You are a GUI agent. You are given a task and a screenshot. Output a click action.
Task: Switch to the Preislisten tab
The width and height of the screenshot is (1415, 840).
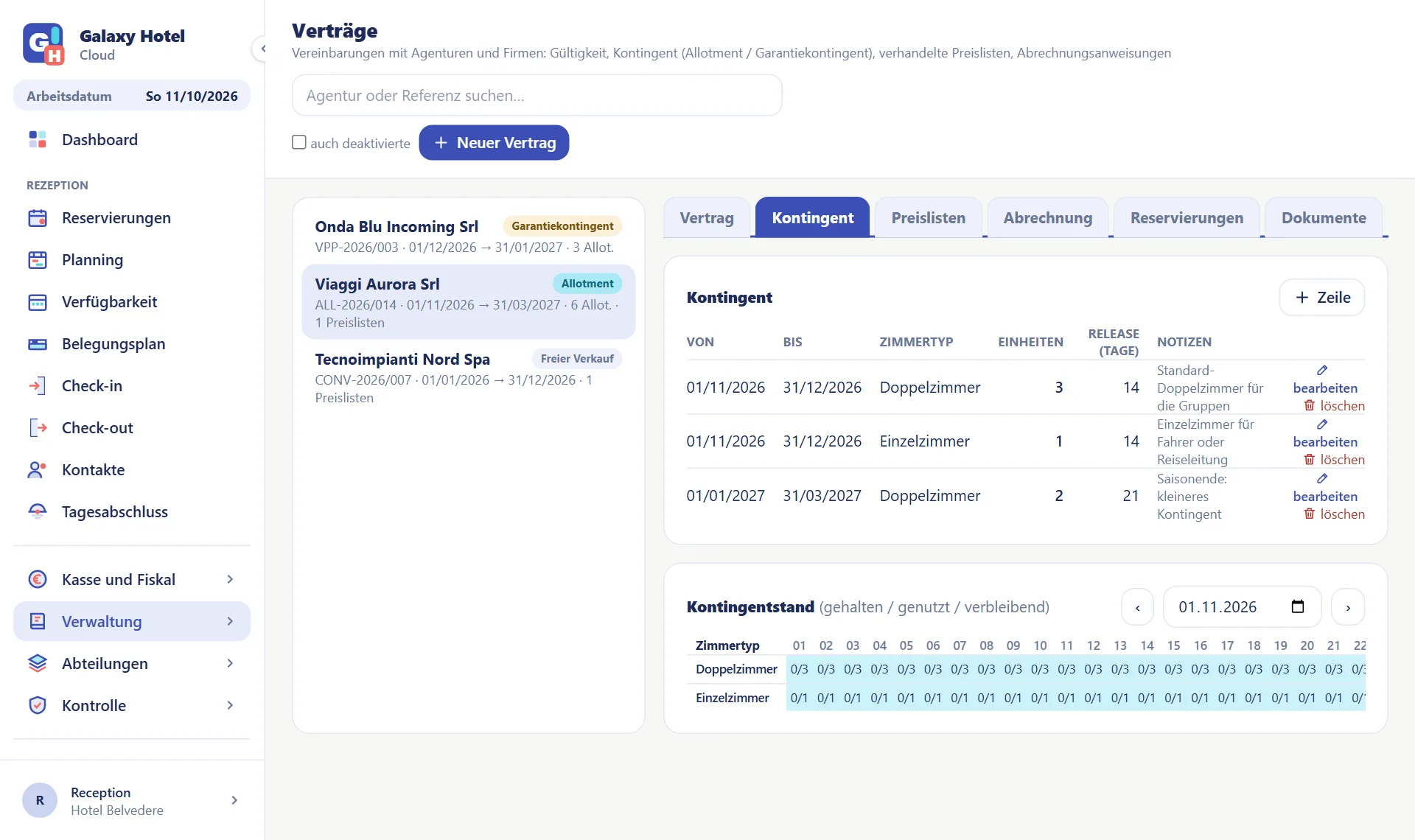(928, 217)
